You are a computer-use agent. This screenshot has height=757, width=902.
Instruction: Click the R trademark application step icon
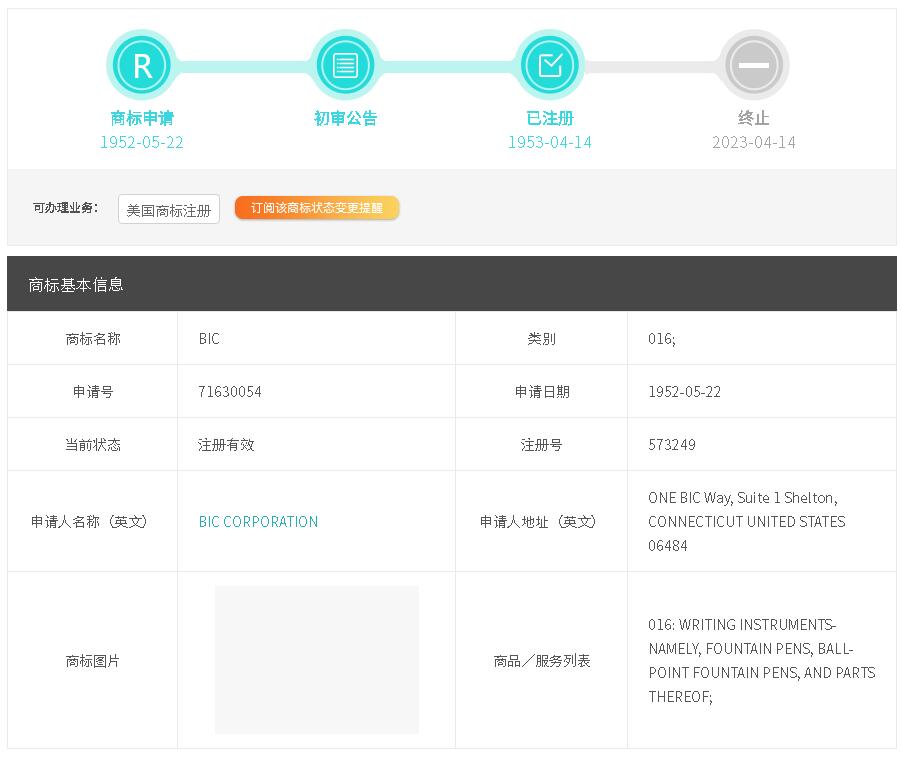(142, 66)
